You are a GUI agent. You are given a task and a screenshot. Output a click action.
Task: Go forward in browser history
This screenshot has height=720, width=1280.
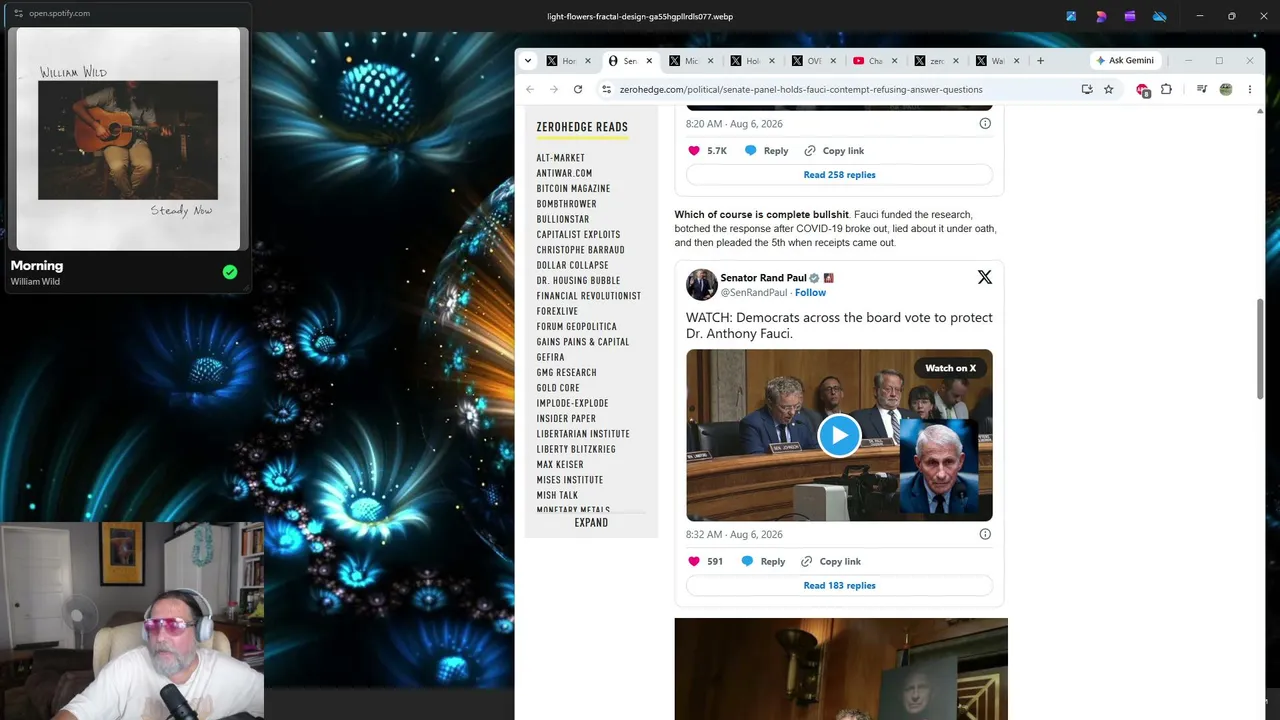tap(554, 89)
